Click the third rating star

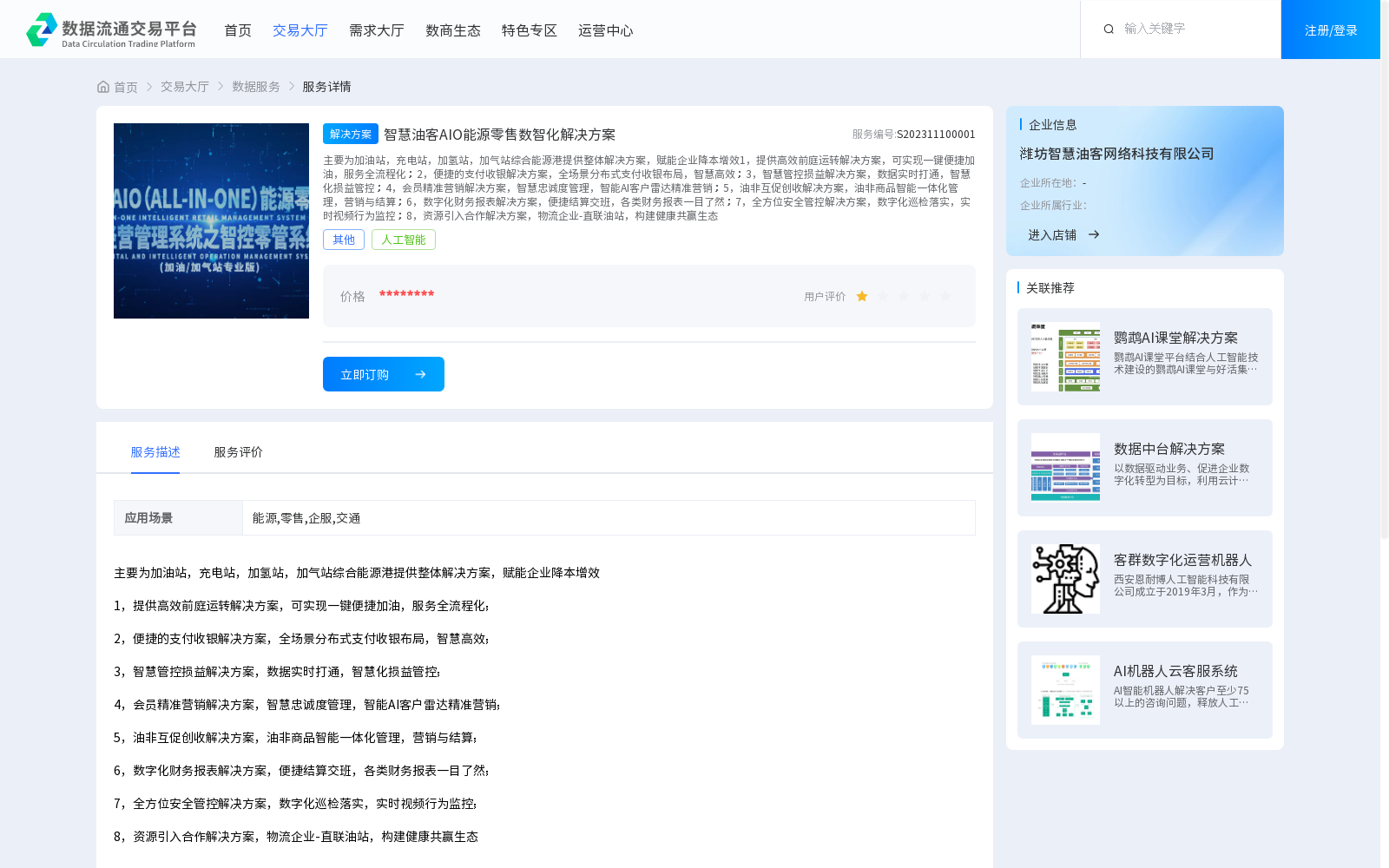[x=904, y=296]
